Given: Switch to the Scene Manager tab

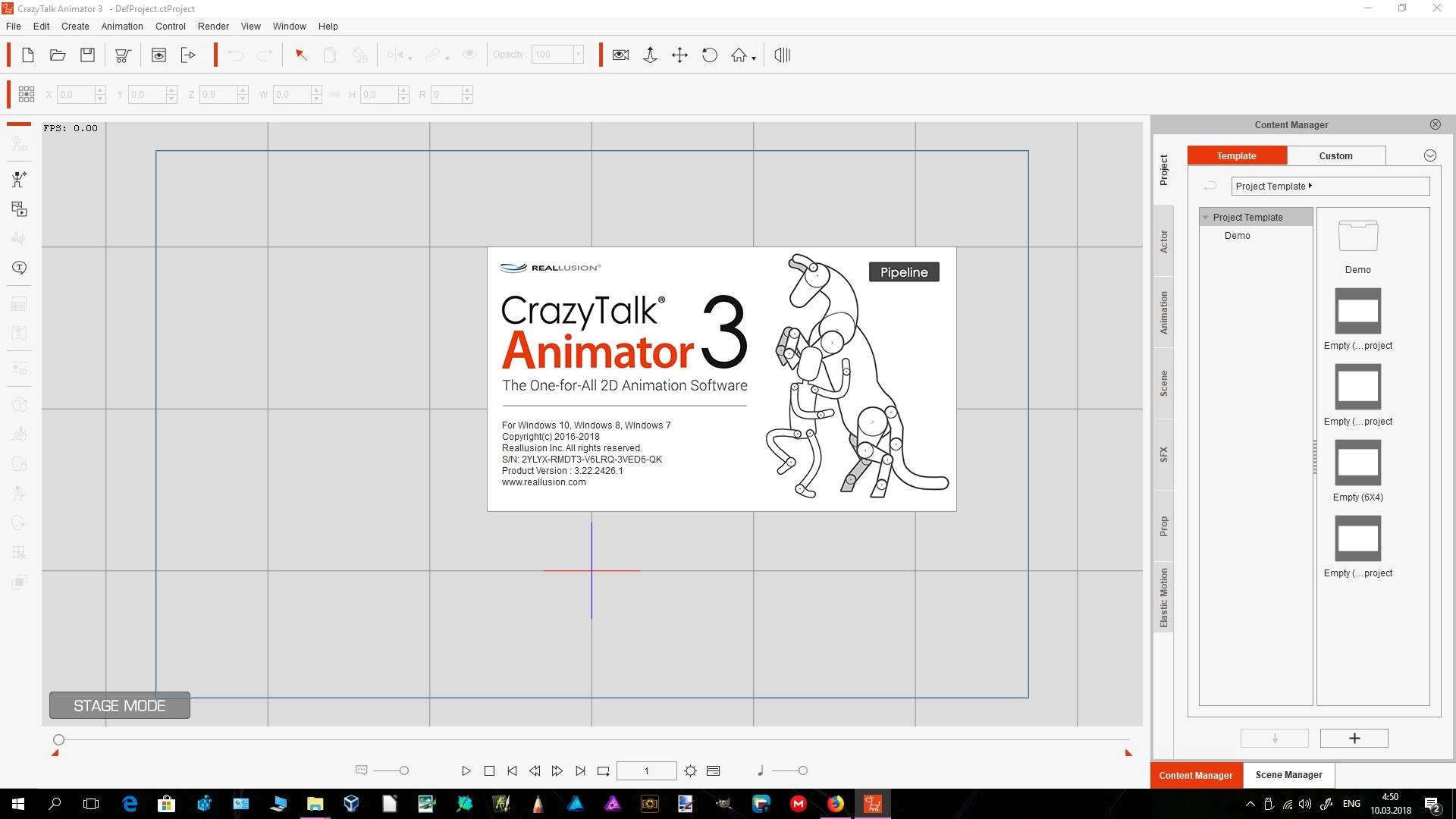Looking at the screenshot, I should [1288, 775].
